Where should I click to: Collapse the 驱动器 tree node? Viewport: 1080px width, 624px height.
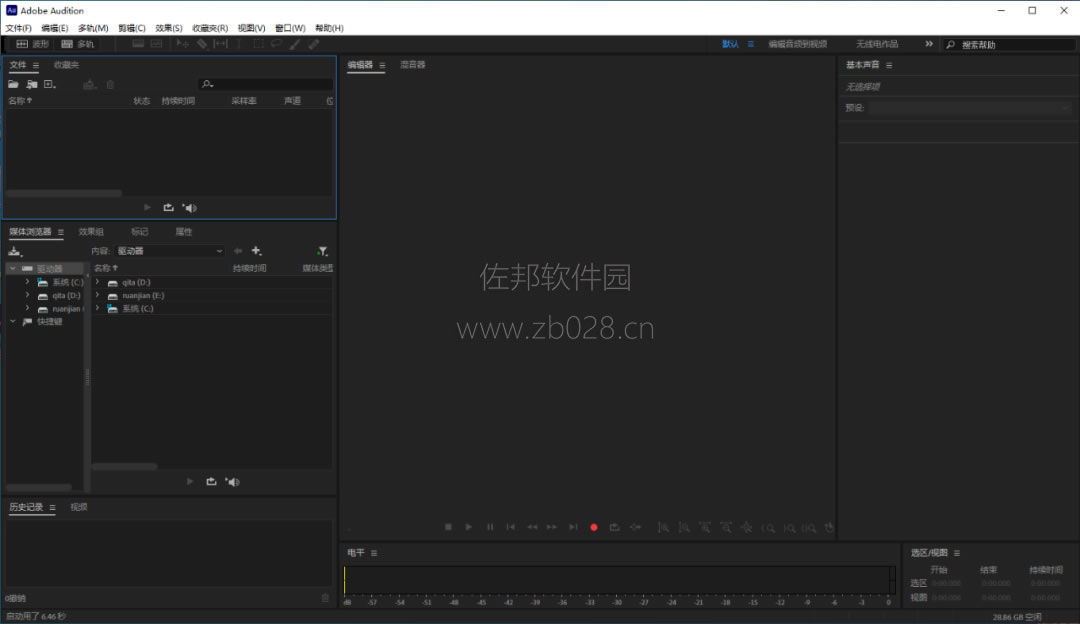12,269
